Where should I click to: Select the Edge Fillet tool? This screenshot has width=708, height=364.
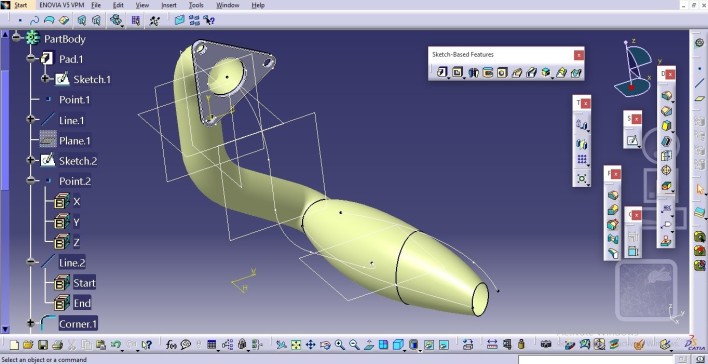click(666, 96)
